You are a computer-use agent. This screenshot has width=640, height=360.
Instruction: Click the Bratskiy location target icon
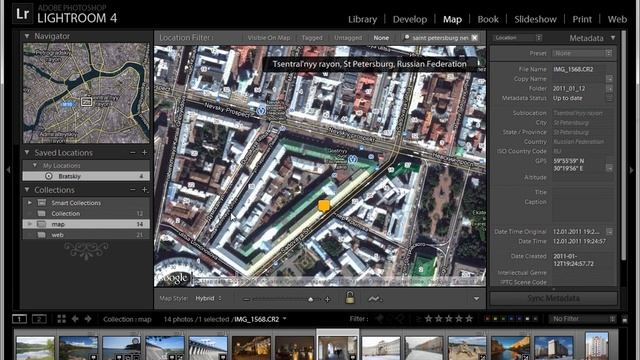[49, 176]
